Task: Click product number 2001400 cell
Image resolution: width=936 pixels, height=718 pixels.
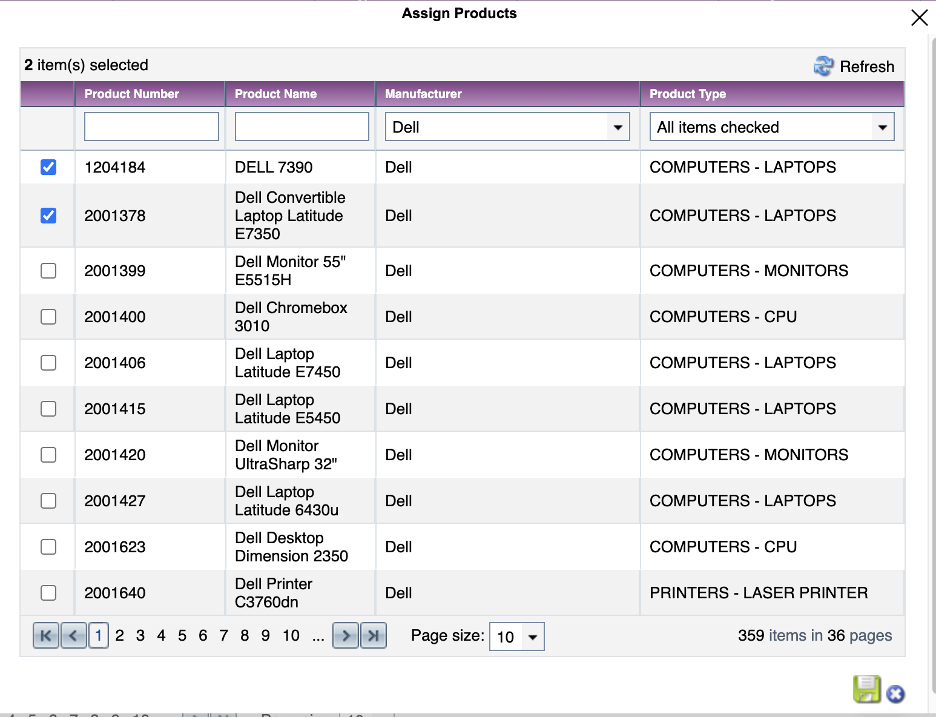Action: [115, 317]
